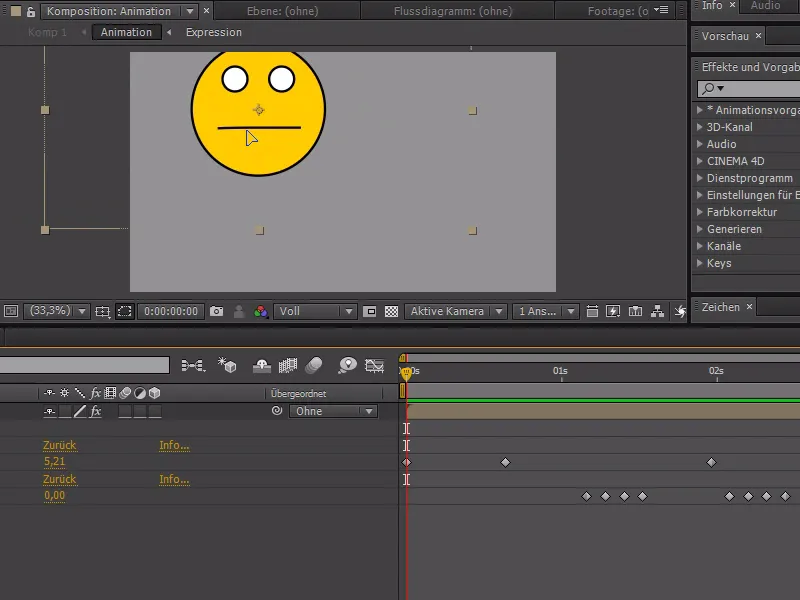Toggle Show Last Snapshot display
This screenshot has width=800, height=600.
(x=238, y=311)
